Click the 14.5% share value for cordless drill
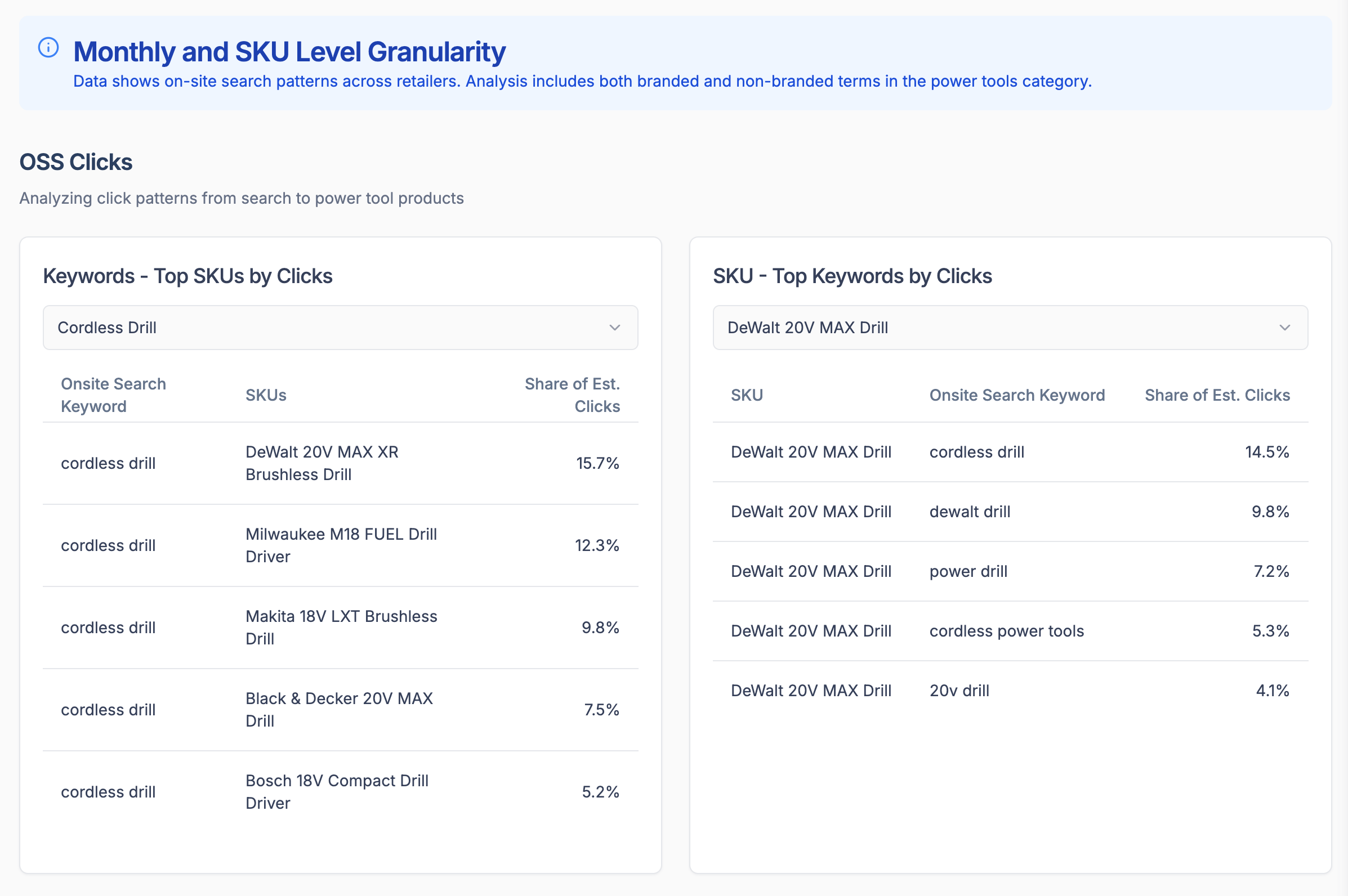The width and height of the screenshot is (1348, 896). (1267, 452)
